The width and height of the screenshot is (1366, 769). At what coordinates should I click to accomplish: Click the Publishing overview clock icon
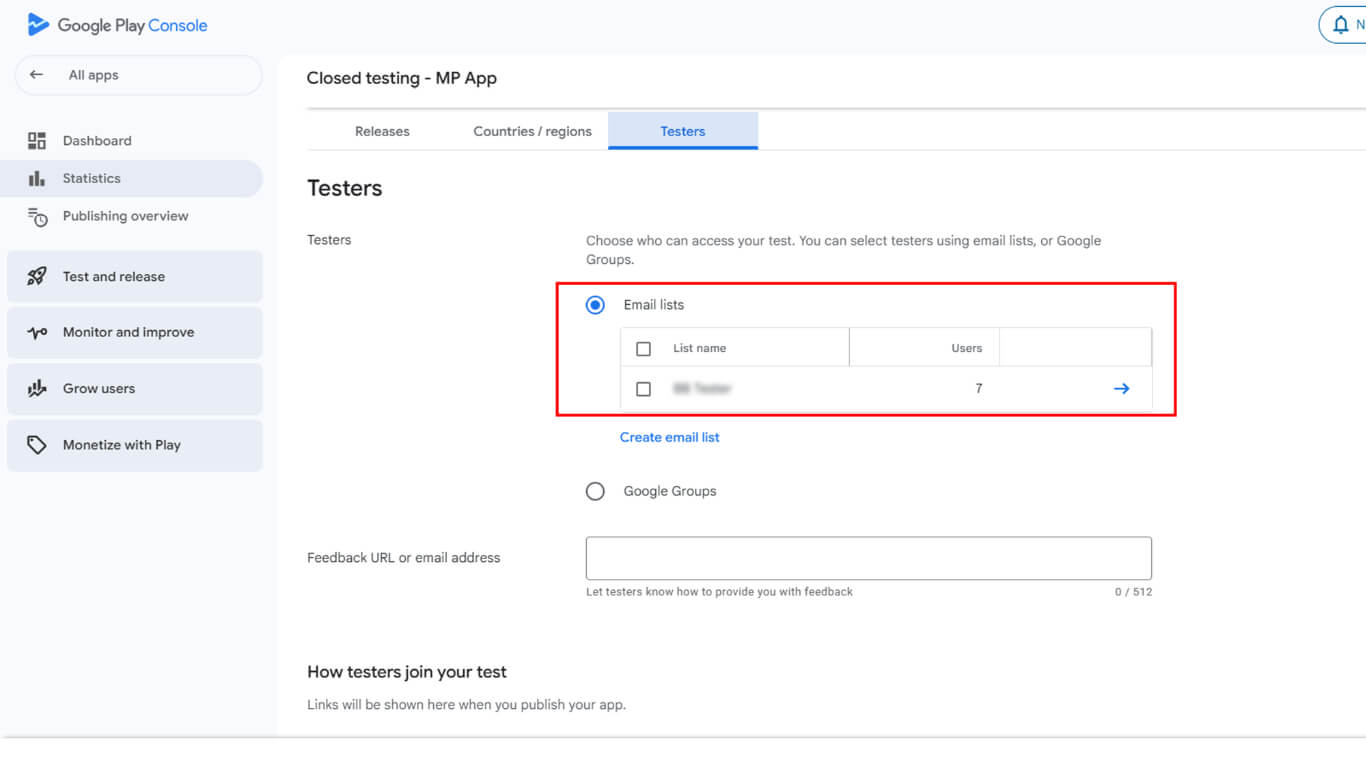(x=37, y=217)
